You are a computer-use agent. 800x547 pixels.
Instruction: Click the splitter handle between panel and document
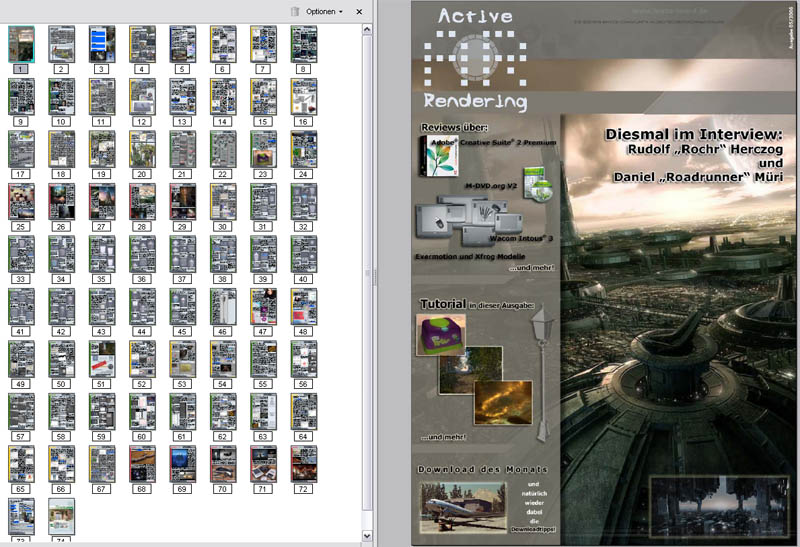pyautogui.click(x=375, y=276)
